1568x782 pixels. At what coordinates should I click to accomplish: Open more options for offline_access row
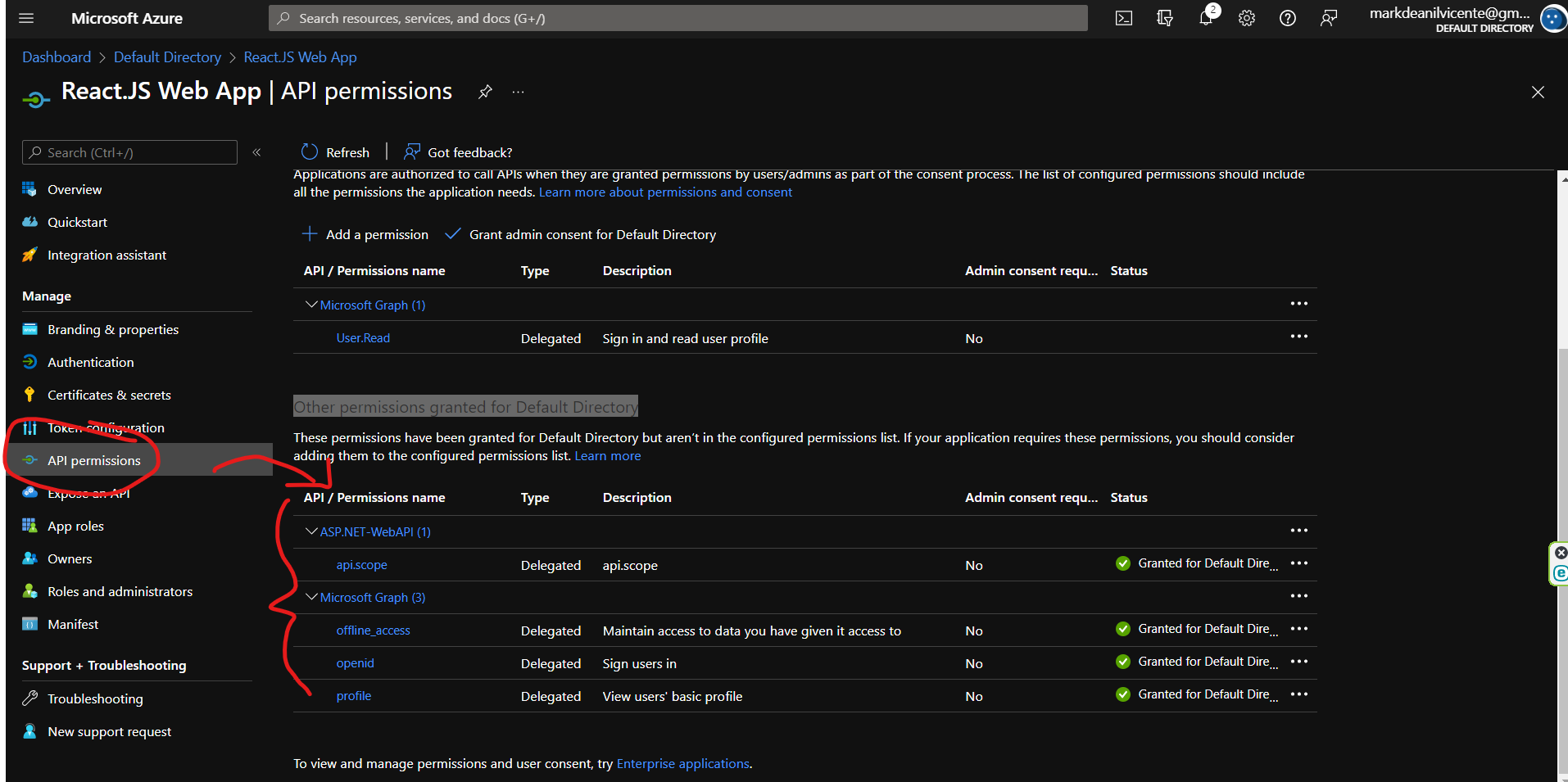pos(1298,629)
